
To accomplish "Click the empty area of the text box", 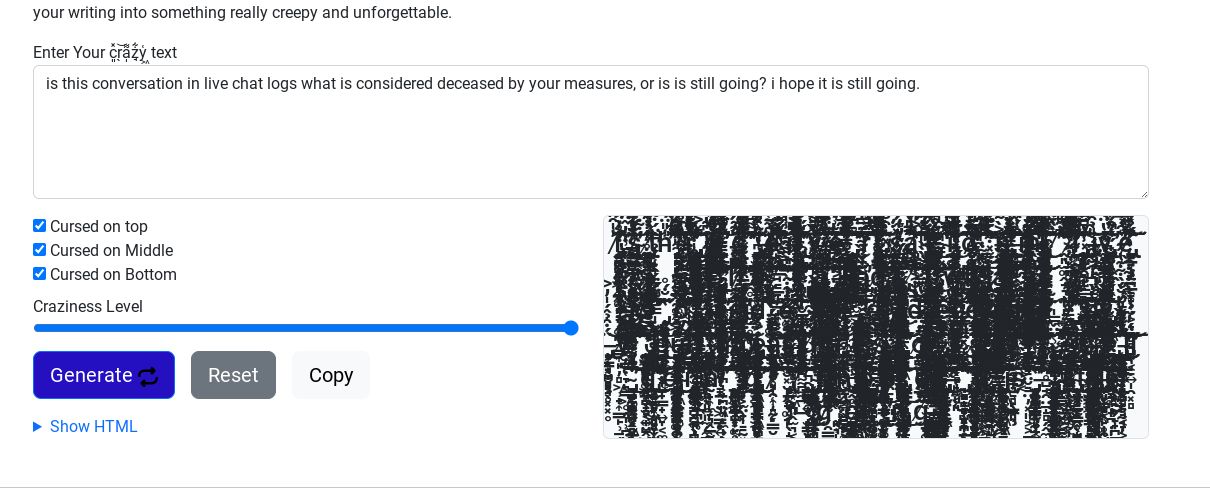I will 590,150.
